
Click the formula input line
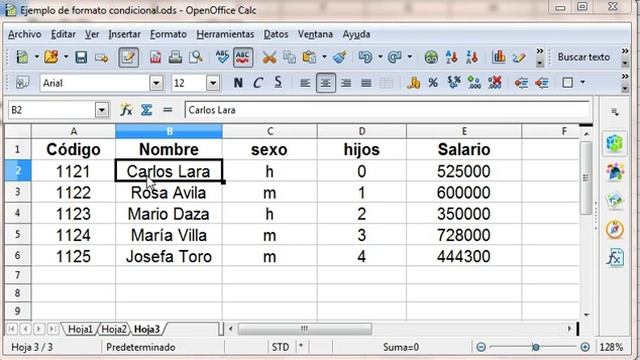point(387,110)
